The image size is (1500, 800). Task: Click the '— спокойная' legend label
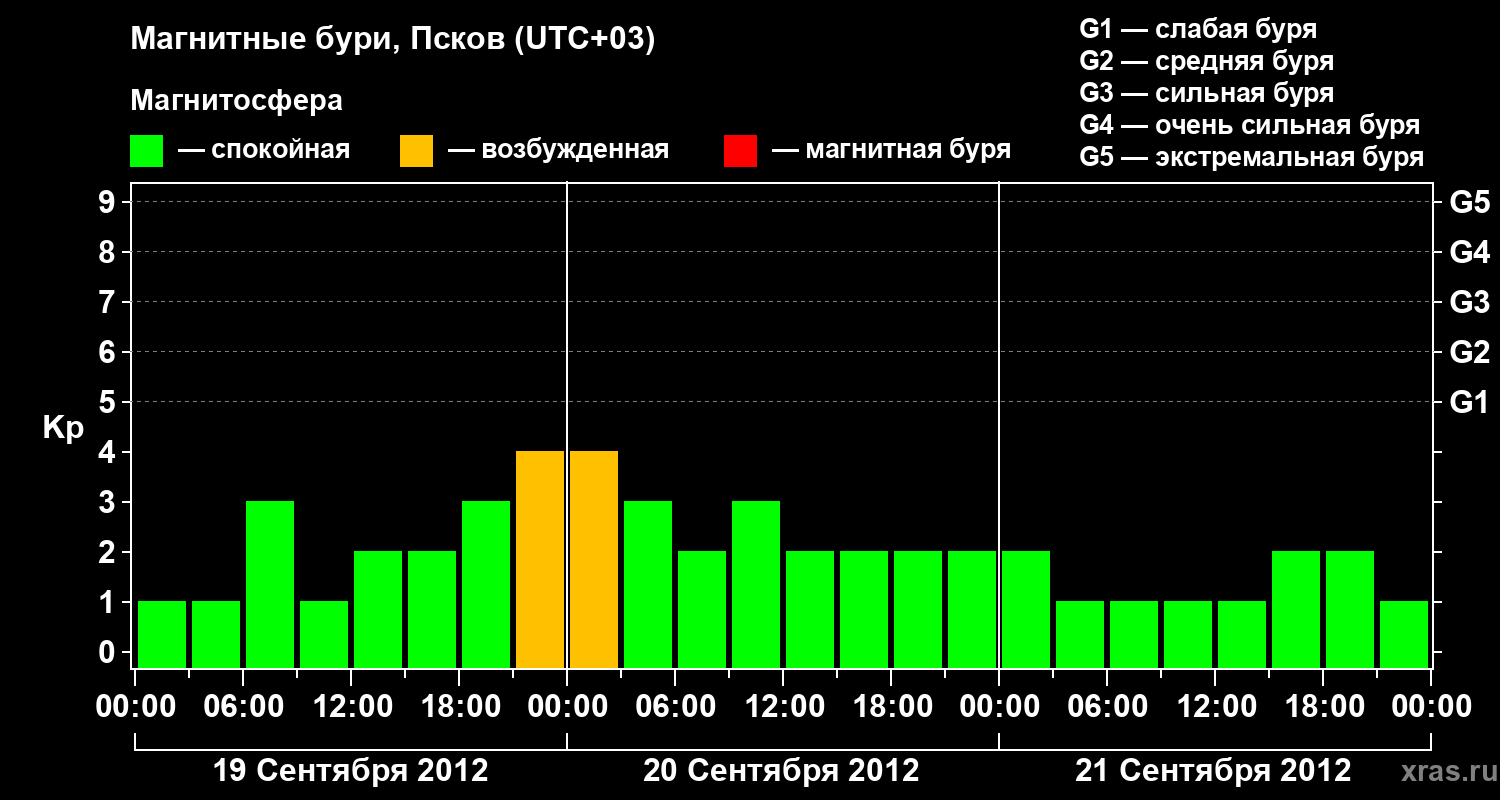click(x=264, y=150)
